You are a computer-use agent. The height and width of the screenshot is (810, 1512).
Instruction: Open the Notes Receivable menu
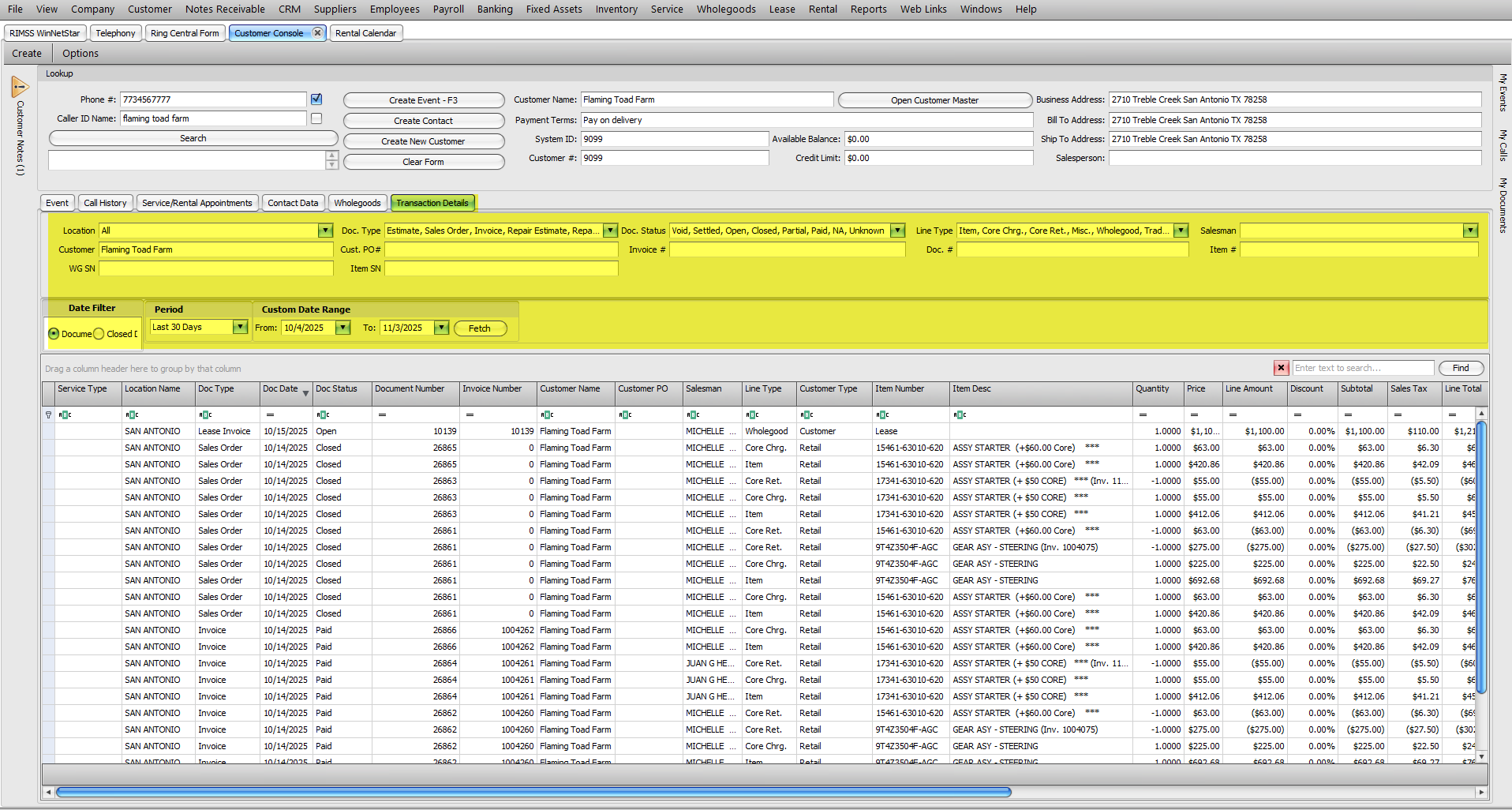click(x=225, y=9)
